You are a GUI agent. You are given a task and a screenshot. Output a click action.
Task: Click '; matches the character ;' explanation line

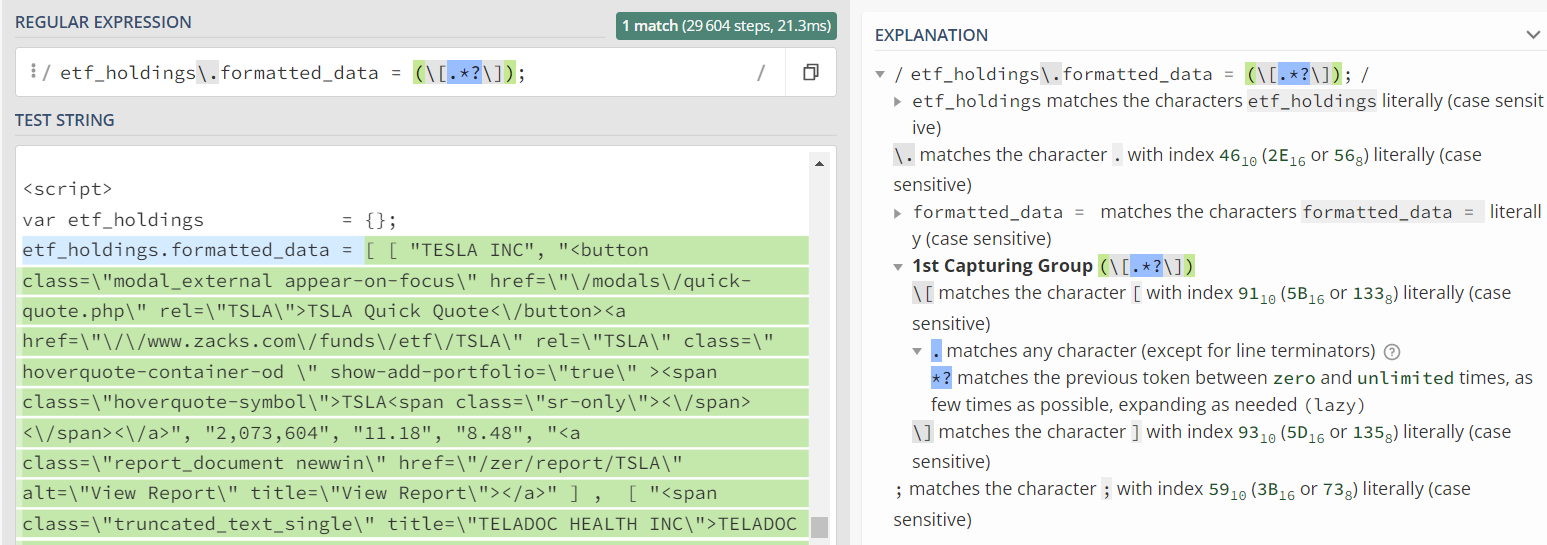[1182, 503]
